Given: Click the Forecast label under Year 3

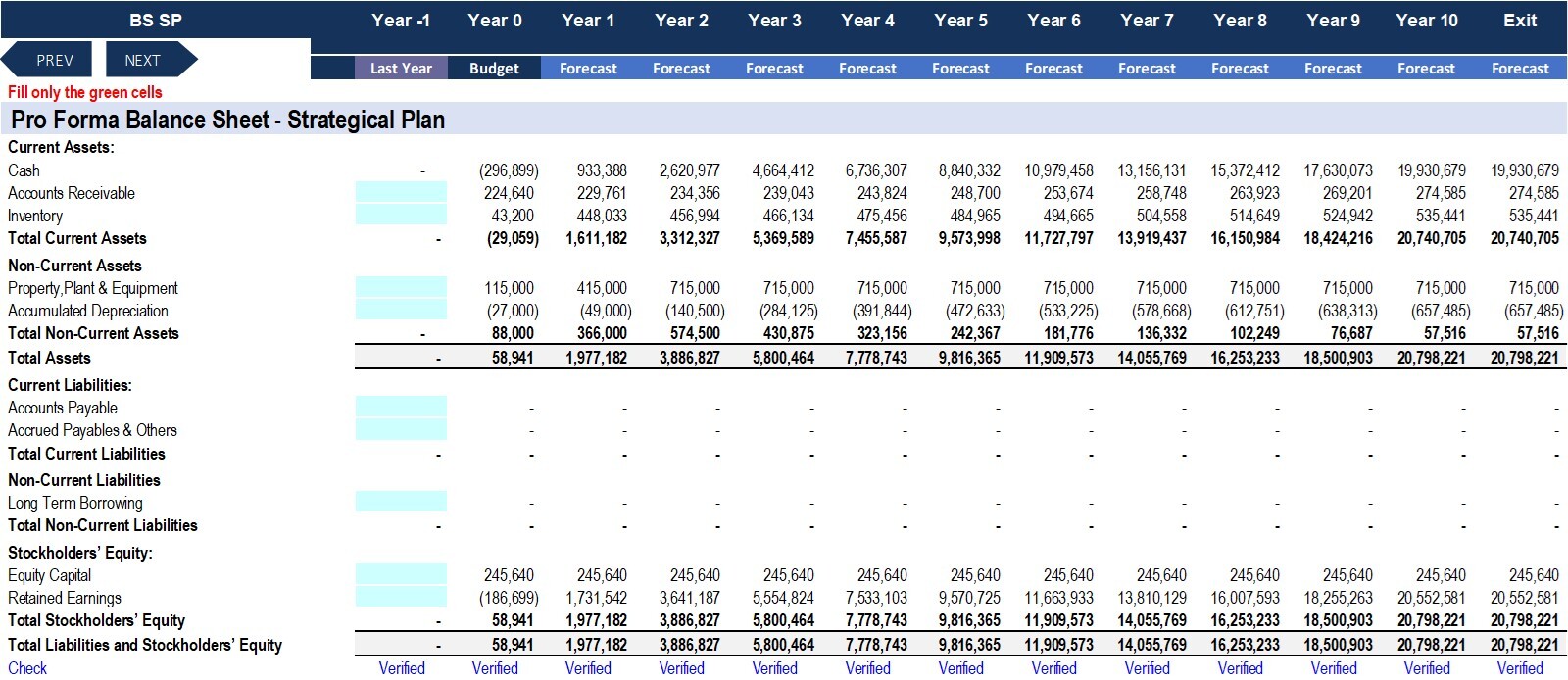Looking at the screenshot, I should (x=774, y=68).
